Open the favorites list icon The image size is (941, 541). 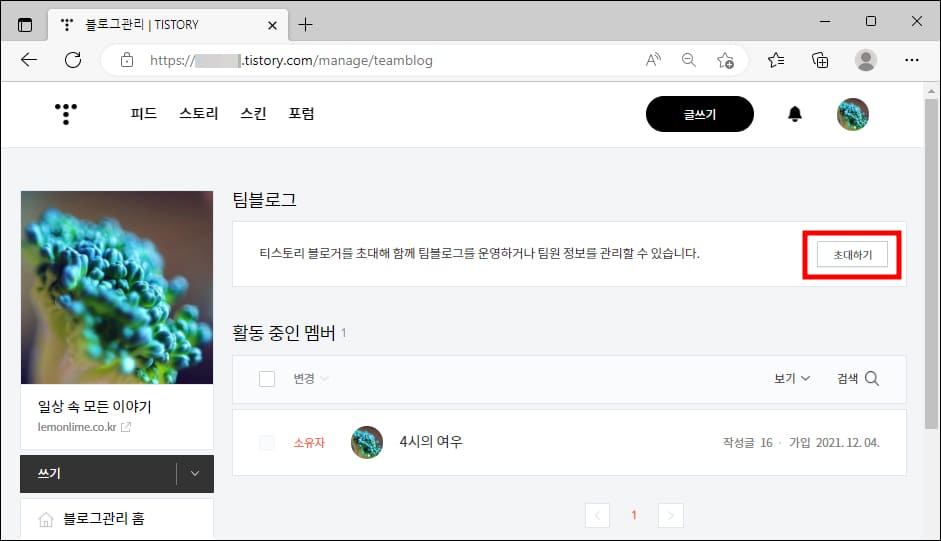(776, 59)
